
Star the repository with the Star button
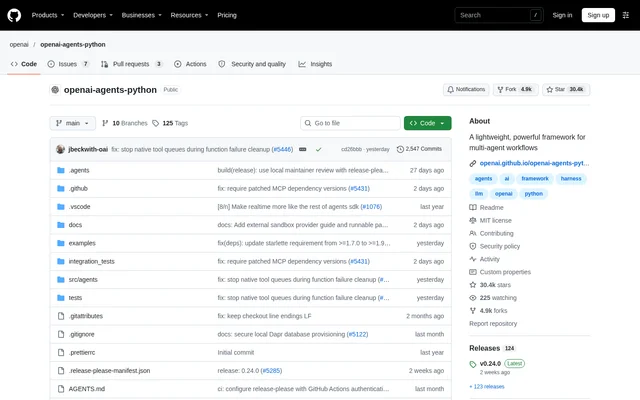[566, 89]
